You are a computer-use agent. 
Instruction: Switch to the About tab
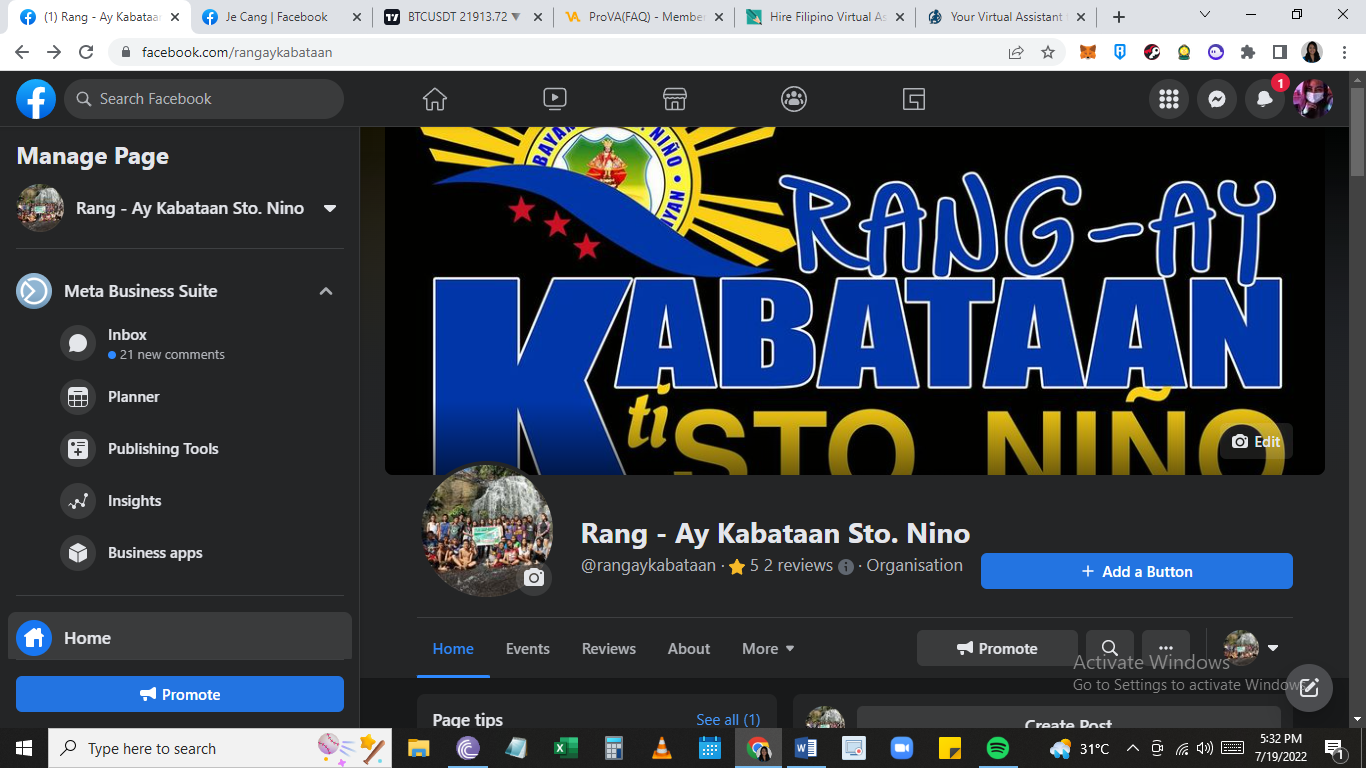[689, 648]
